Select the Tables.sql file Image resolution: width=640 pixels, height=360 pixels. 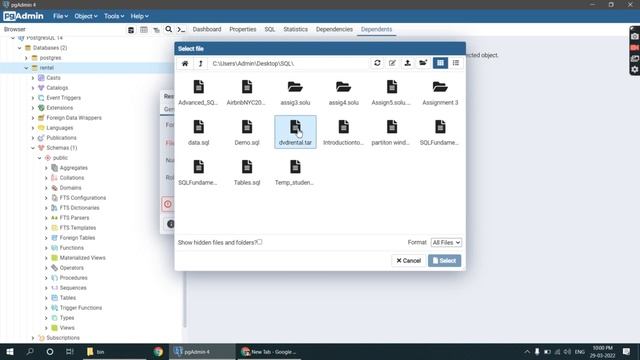click(x=247, y=172)
